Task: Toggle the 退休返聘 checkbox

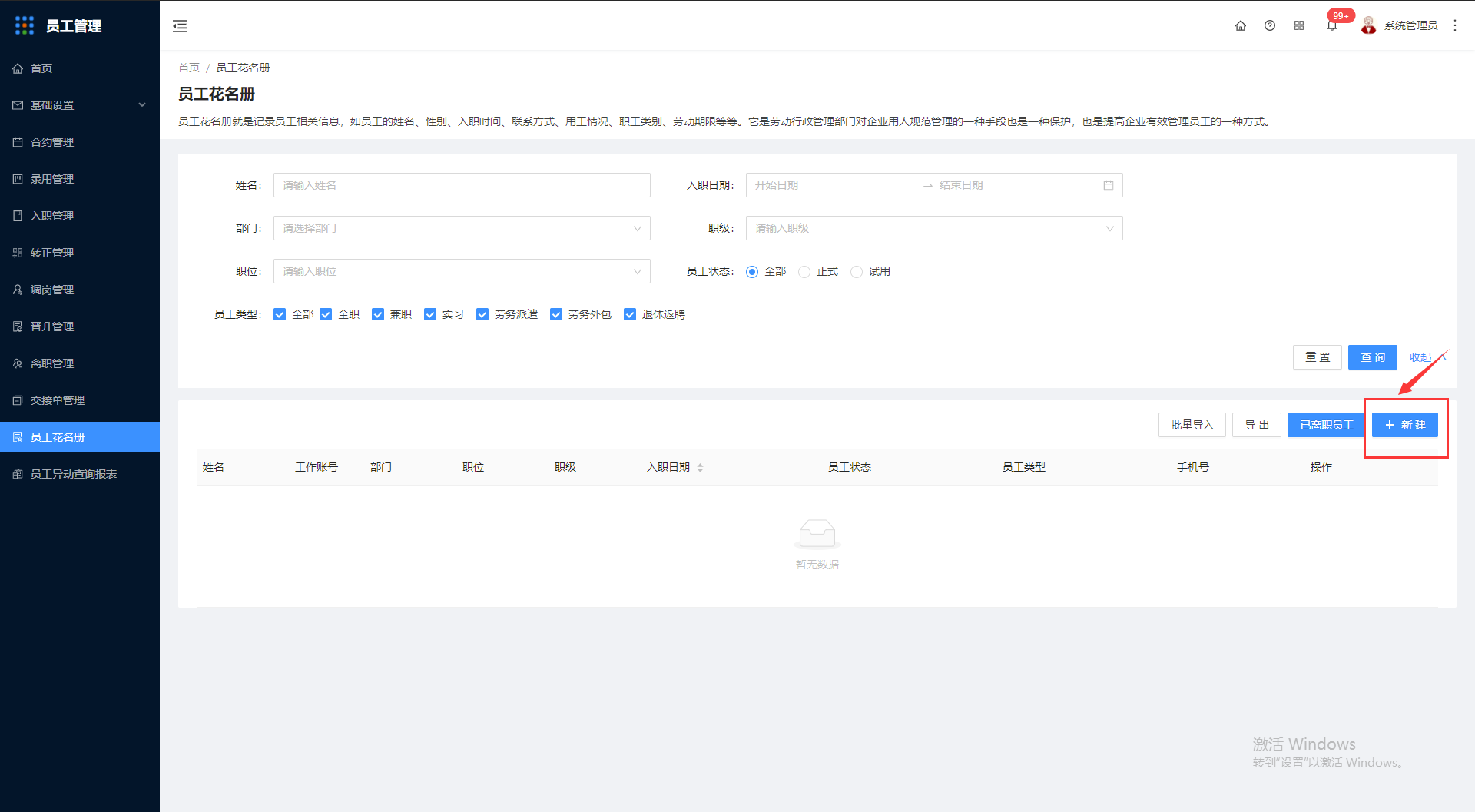Action: point(630,314)
